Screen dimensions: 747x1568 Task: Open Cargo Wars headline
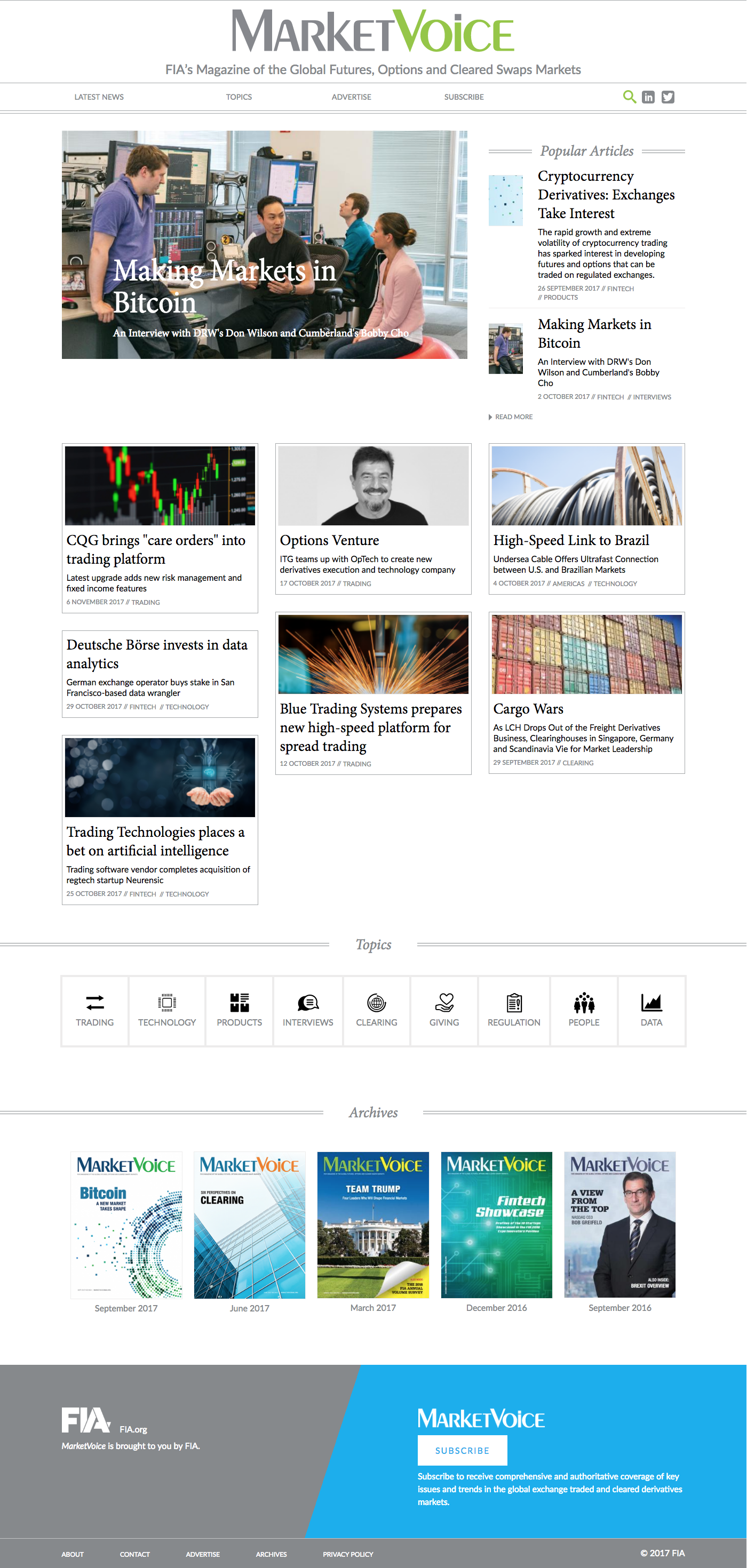(528, 709)
